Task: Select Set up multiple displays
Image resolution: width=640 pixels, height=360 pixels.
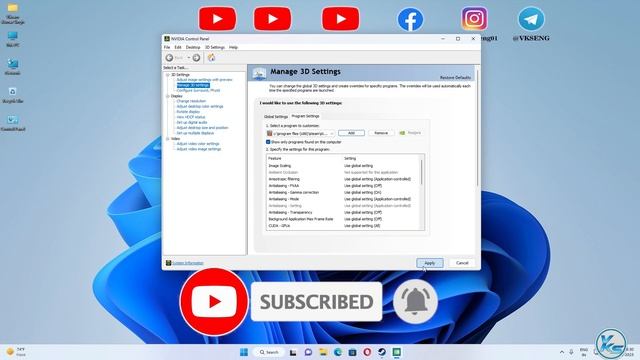Action: pos(195,133)
